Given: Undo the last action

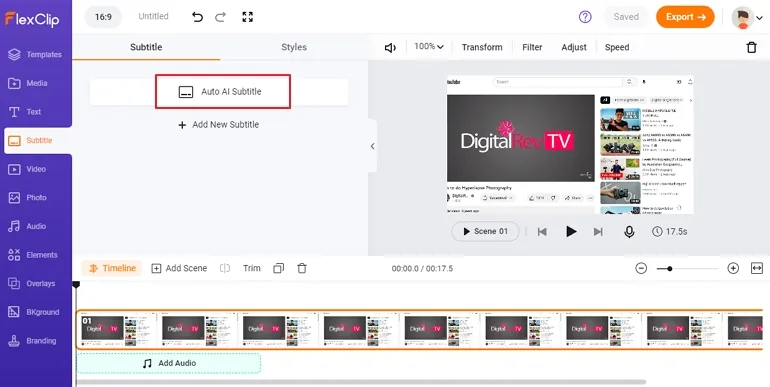Looking at the screenshot, I should pos(197,17).
